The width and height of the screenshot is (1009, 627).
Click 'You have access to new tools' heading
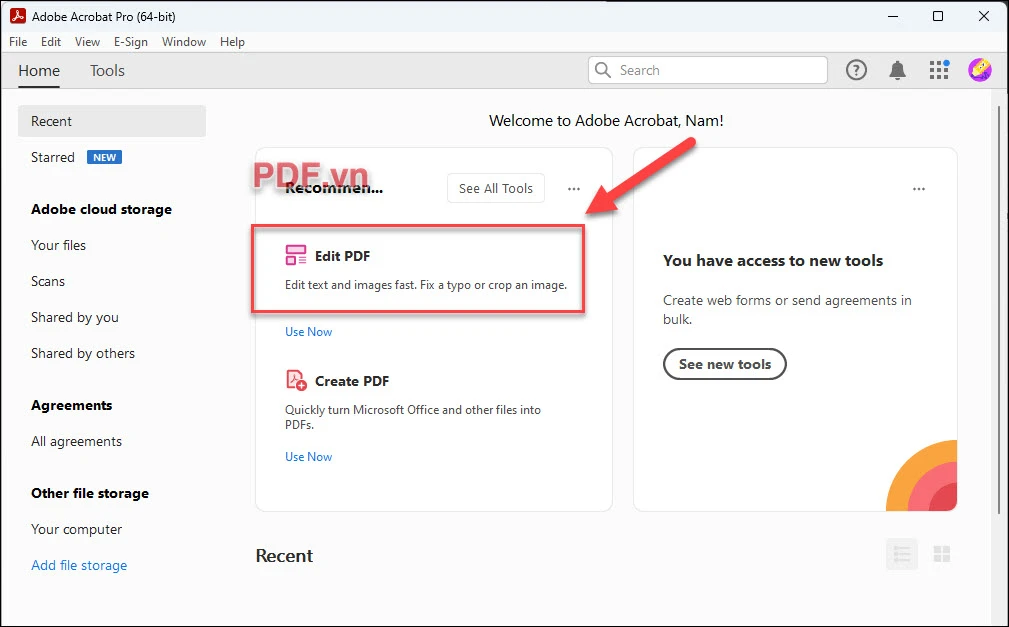click(x=773, y=261)
